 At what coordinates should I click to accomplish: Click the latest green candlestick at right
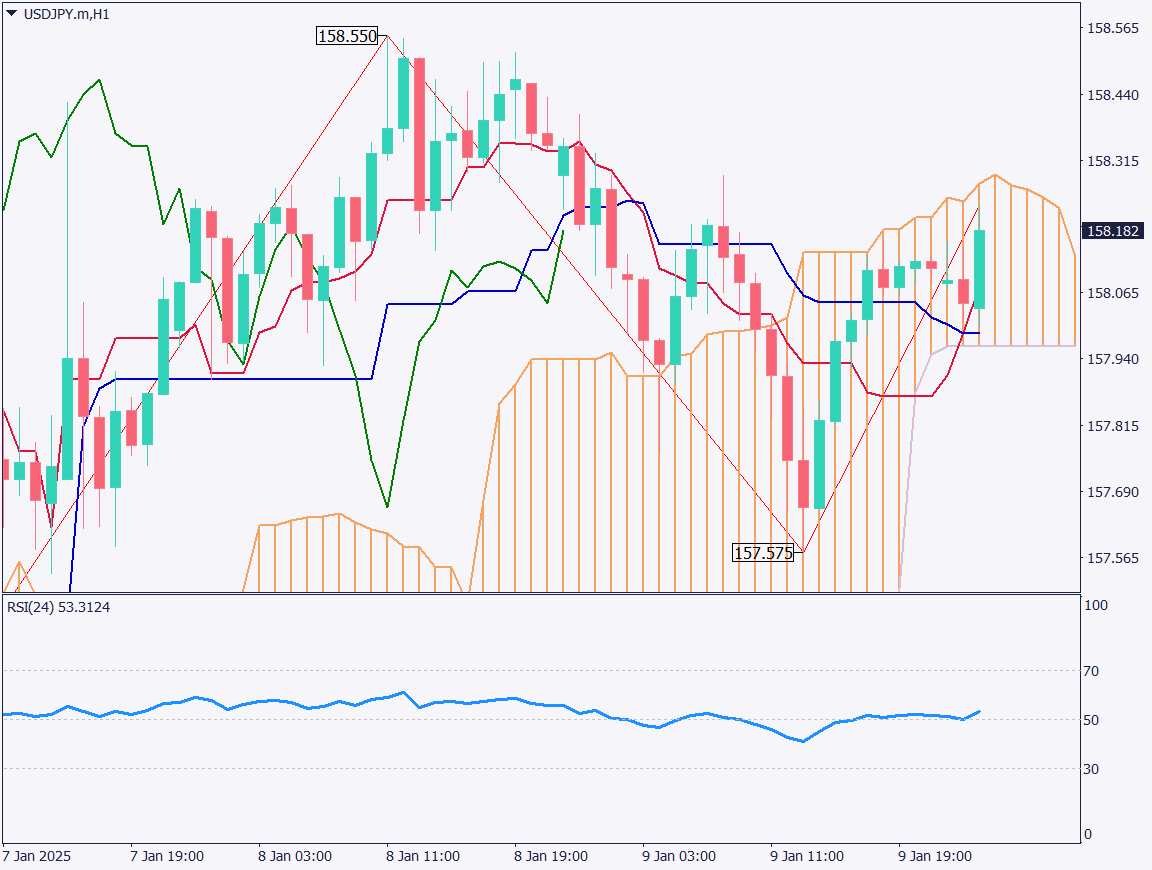[980, 269]
